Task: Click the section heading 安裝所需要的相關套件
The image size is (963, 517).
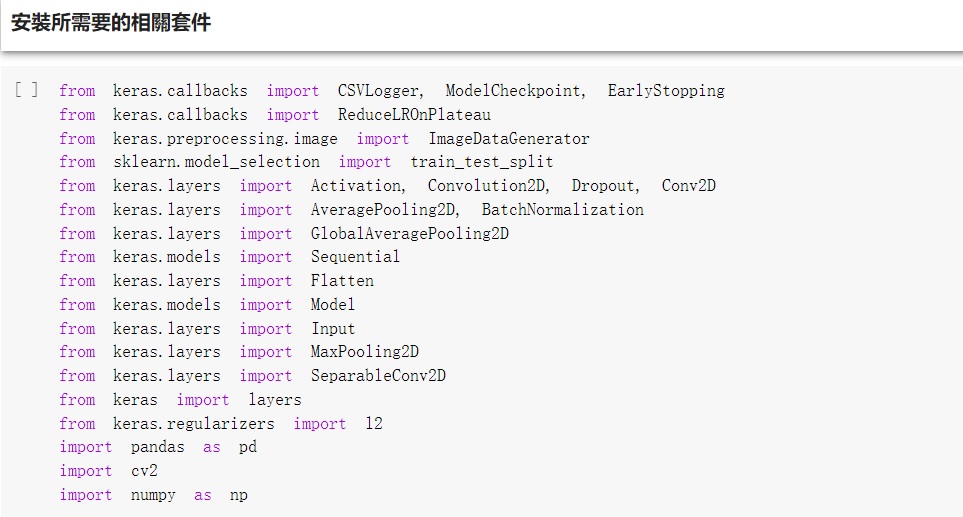Action: [111, 23]
